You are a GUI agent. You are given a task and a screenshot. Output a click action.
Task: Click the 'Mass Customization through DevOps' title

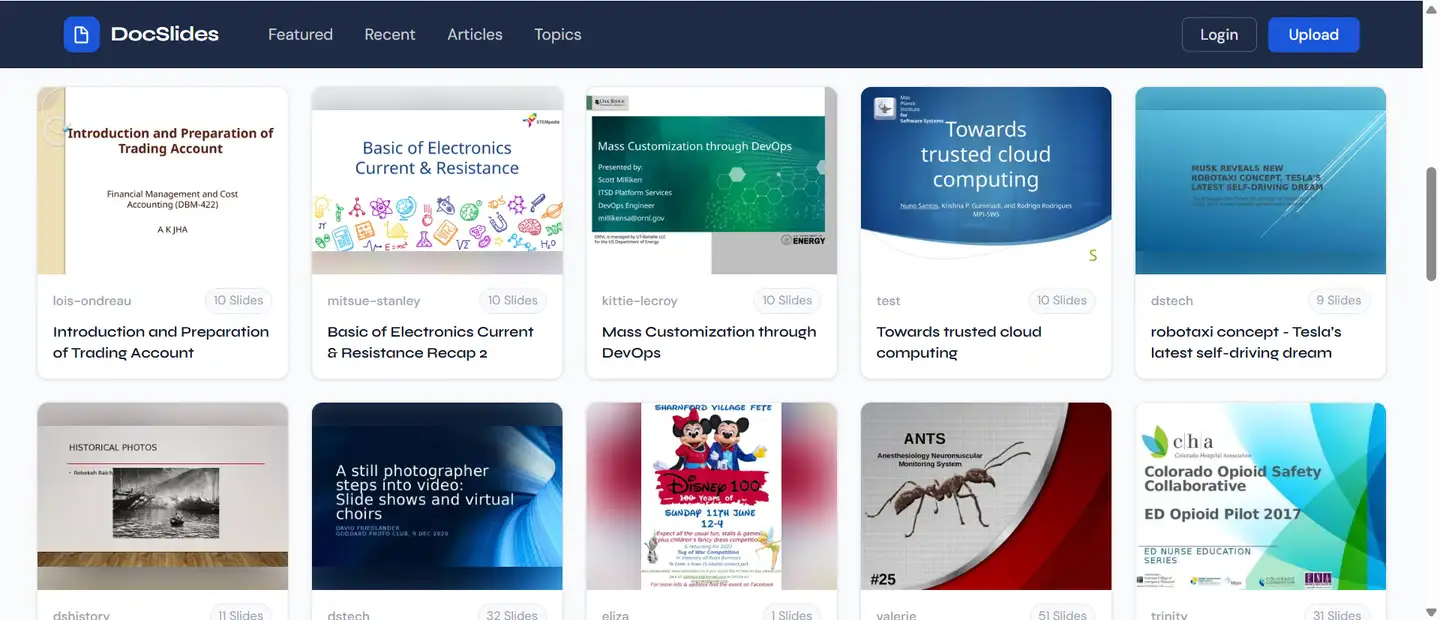[709, 342]
